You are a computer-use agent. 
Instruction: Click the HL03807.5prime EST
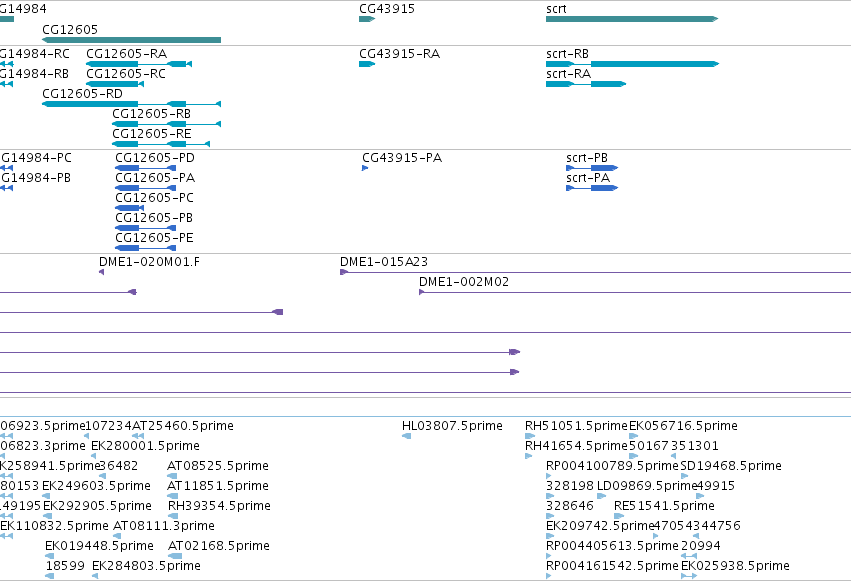(407, 436)
